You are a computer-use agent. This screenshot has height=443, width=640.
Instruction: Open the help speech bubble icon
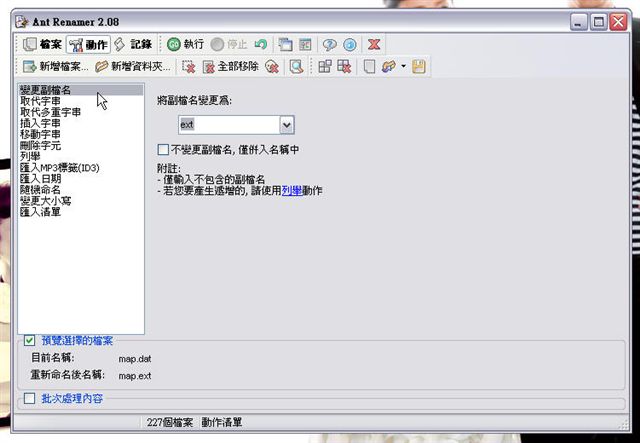pyautogui.click(x=329, y=44)
